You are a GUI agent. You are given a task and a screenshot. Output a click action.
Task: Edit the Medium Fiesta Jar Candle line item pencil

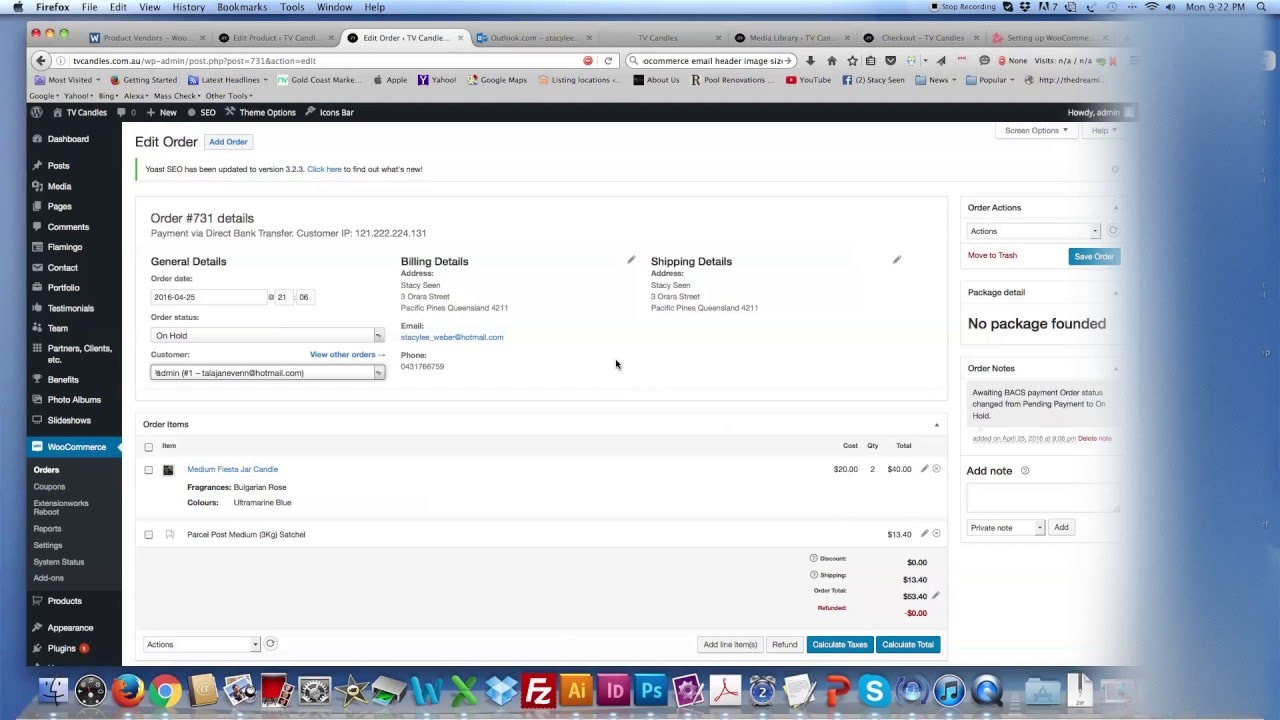[924, 469]
